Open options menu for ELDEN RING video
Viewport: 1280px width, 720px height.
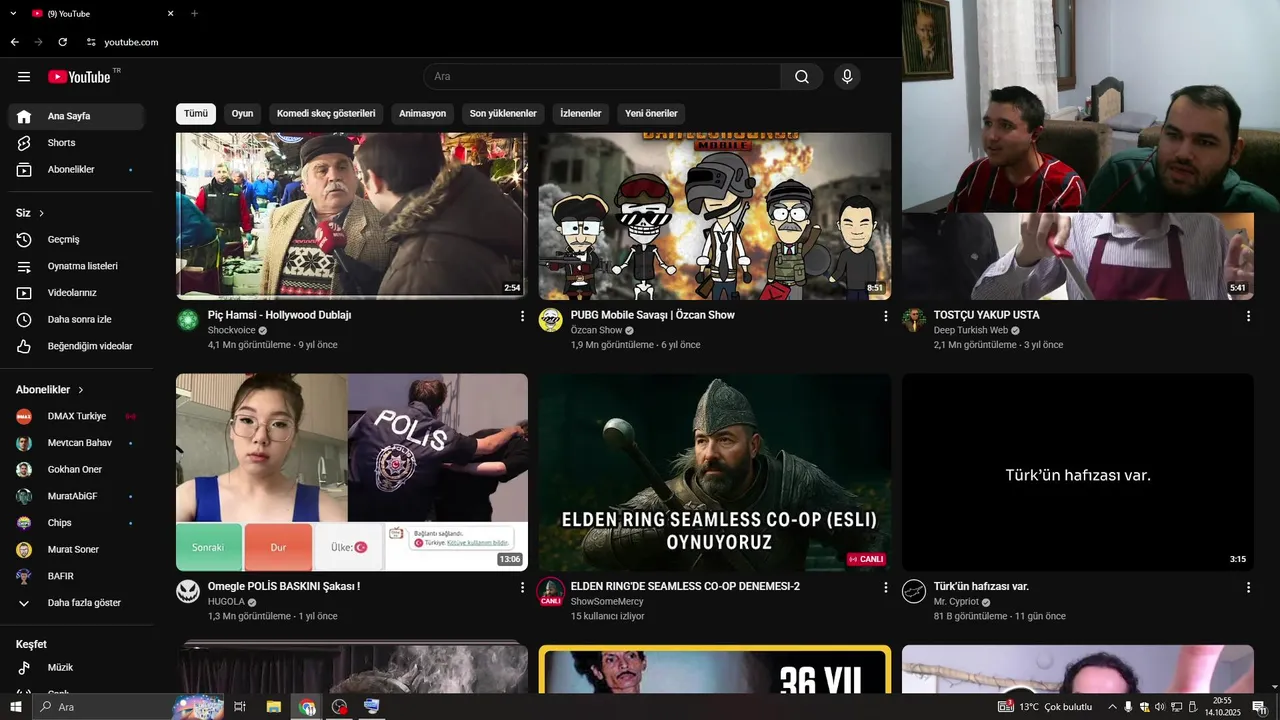pos(885,588)
